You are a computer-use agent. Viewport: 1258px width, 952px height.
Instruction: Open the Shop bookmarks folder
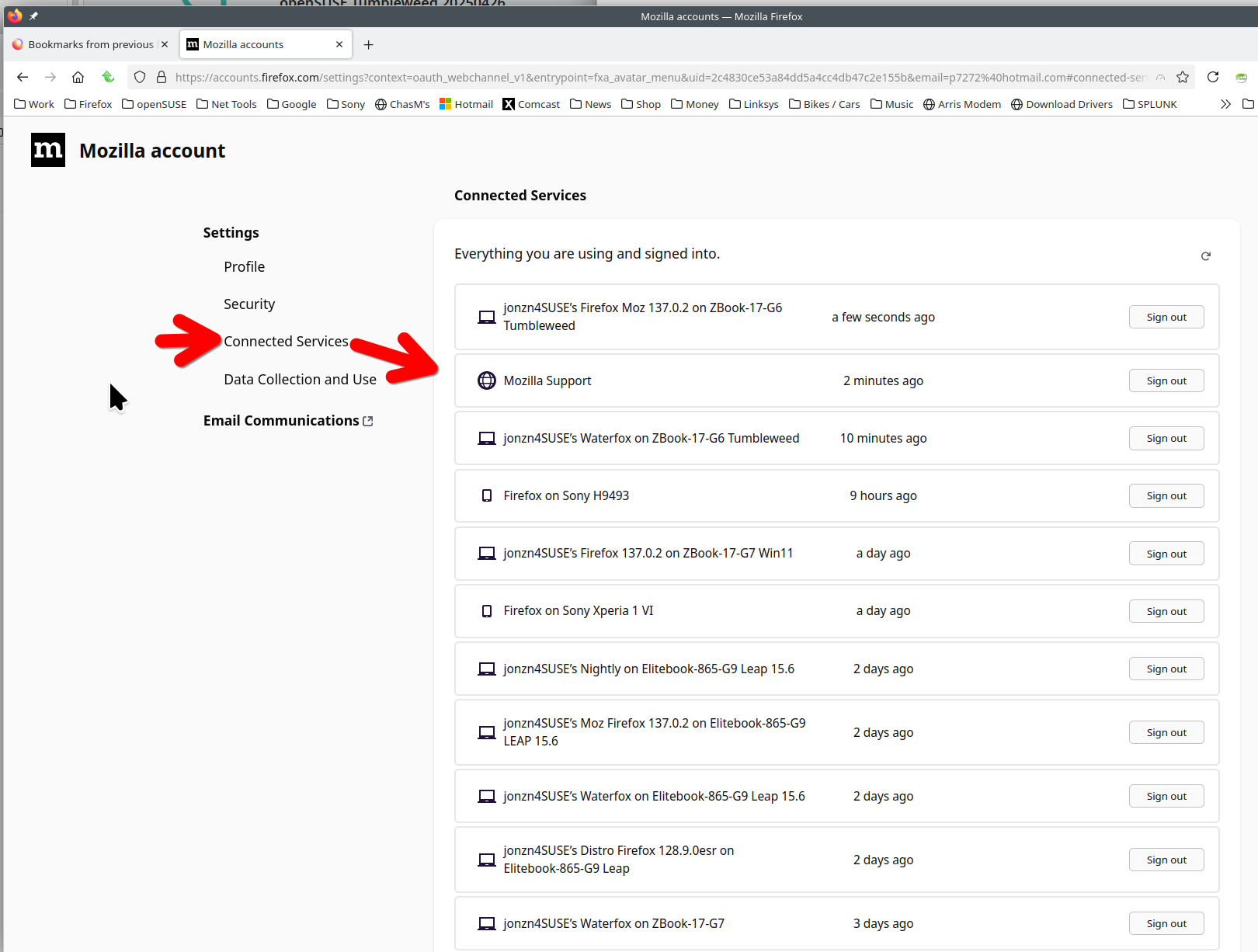click(641, 104)
